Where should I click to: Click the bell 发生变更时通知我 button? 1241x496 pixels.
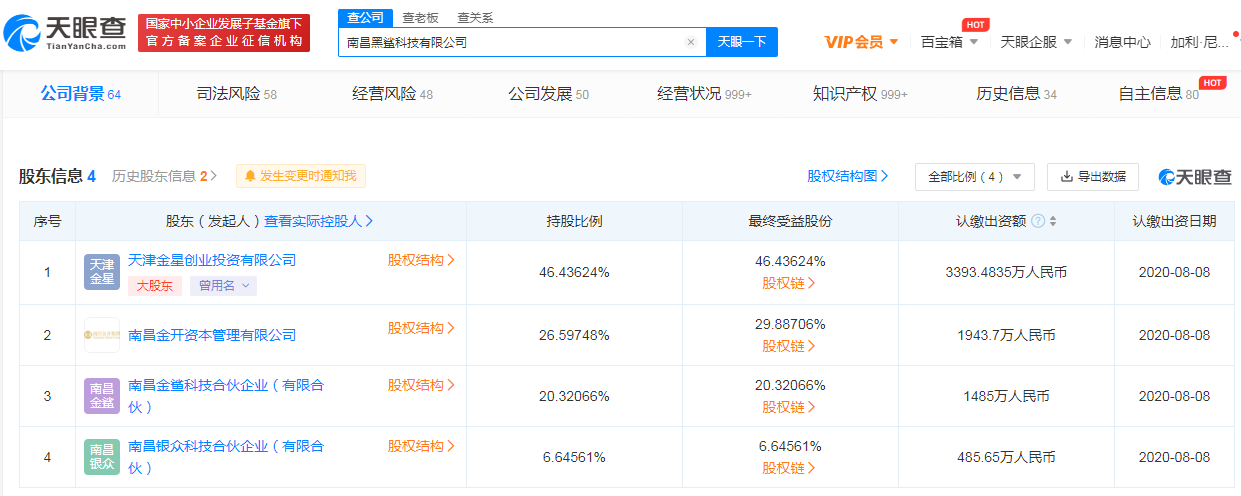pyautogui.click(x=301, y=176)
